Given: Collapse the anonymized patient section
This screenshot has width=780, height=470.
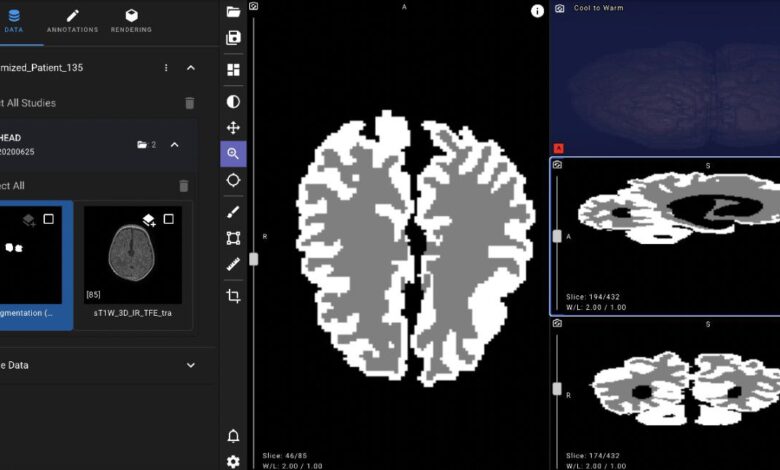Looking at the screenshot, I should tap(191, 68).
